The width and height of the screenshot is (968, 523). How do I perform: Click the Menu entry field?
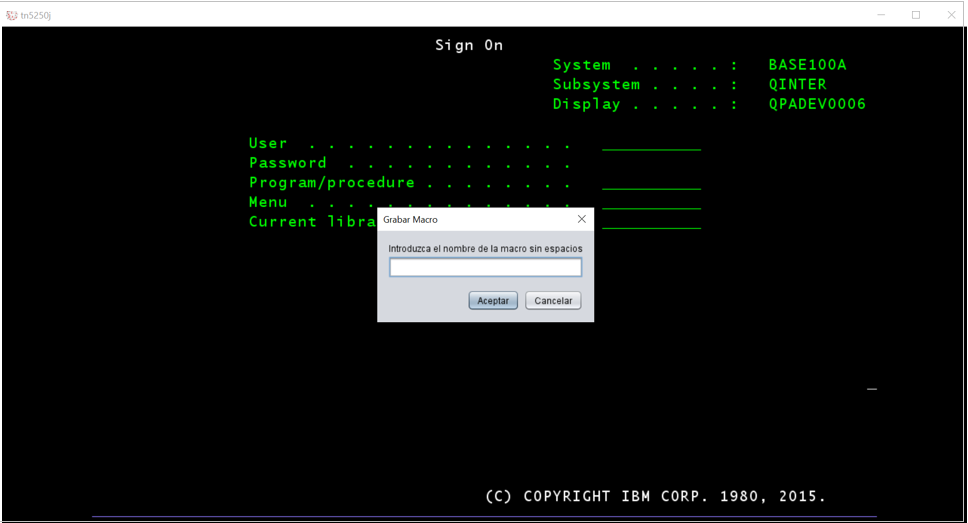coord(651,203)
